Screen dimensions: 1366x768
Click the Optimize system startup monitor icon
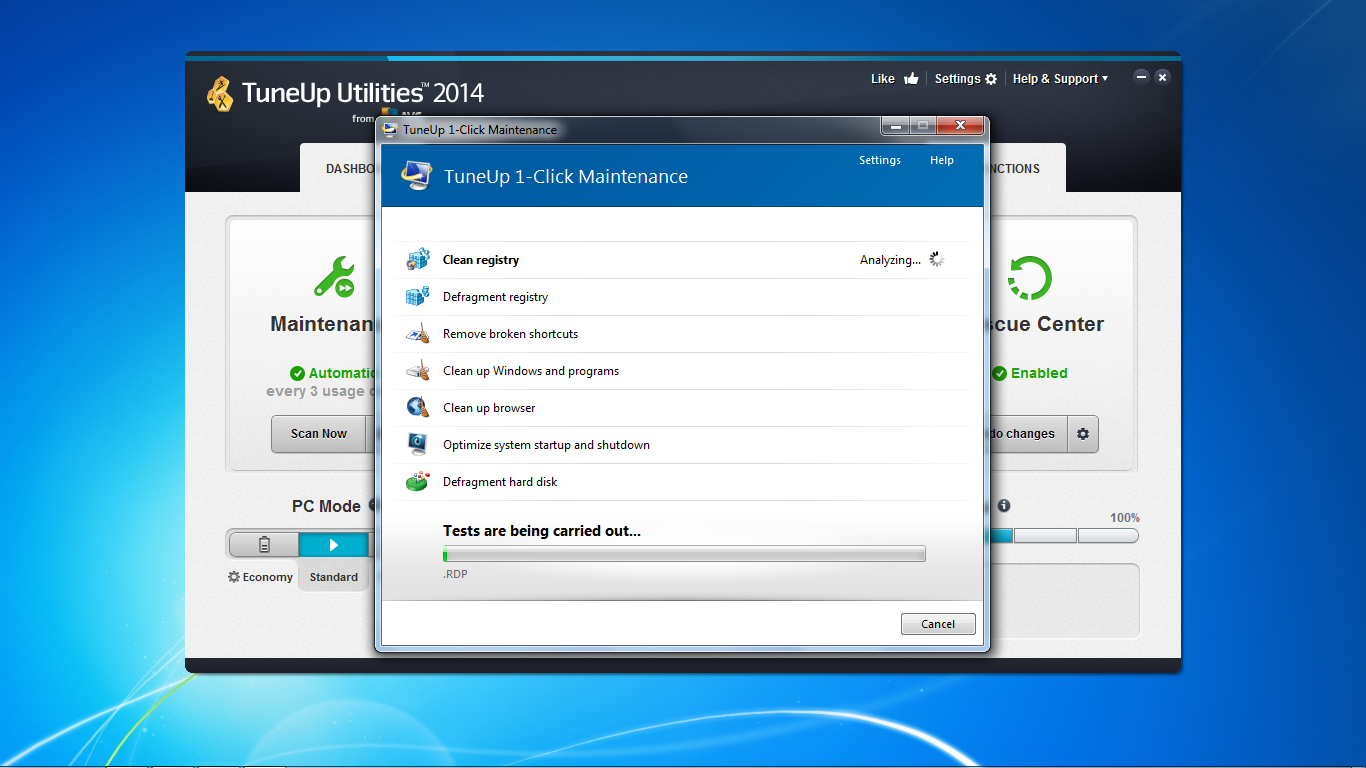tap(417, 445)
